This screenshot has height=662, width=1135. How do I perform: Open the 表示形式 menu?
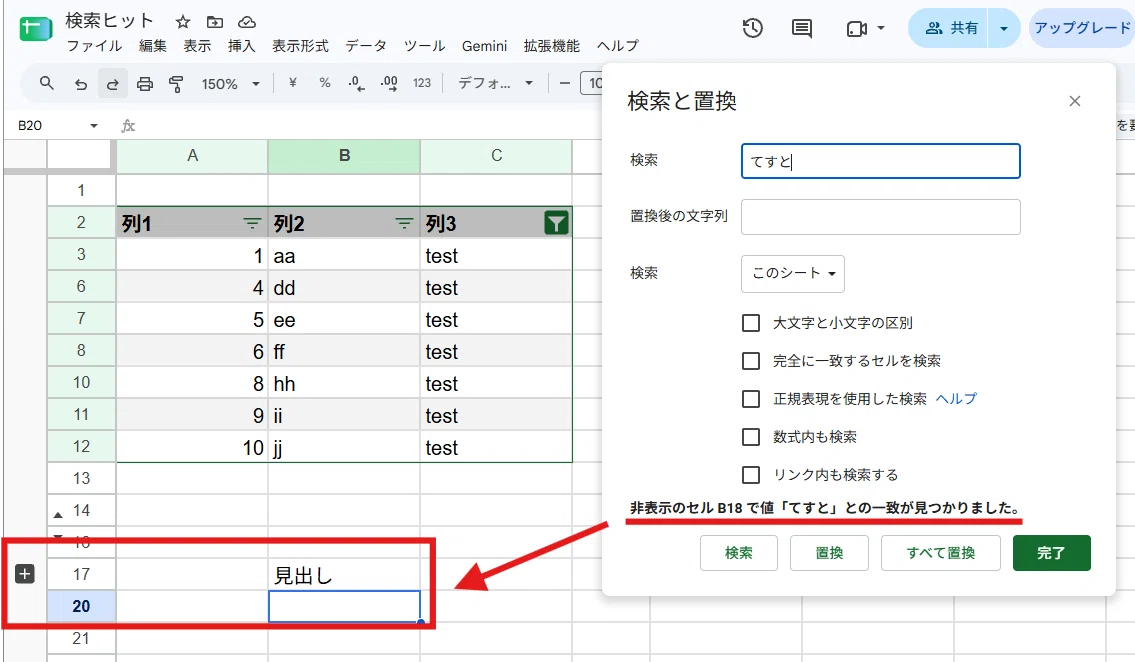(300, 46)
